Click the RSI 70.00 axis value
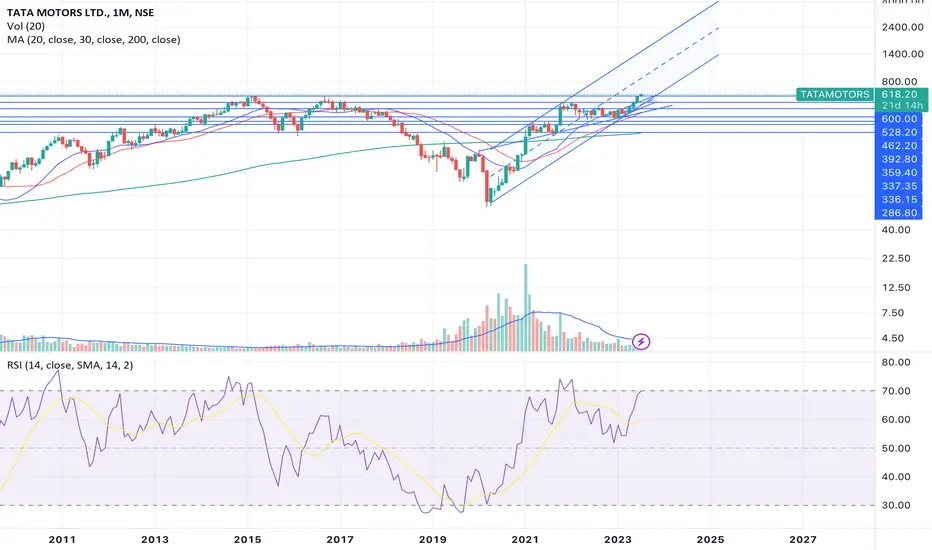Viewport: 932px width, 550px height. pos(896,391)
